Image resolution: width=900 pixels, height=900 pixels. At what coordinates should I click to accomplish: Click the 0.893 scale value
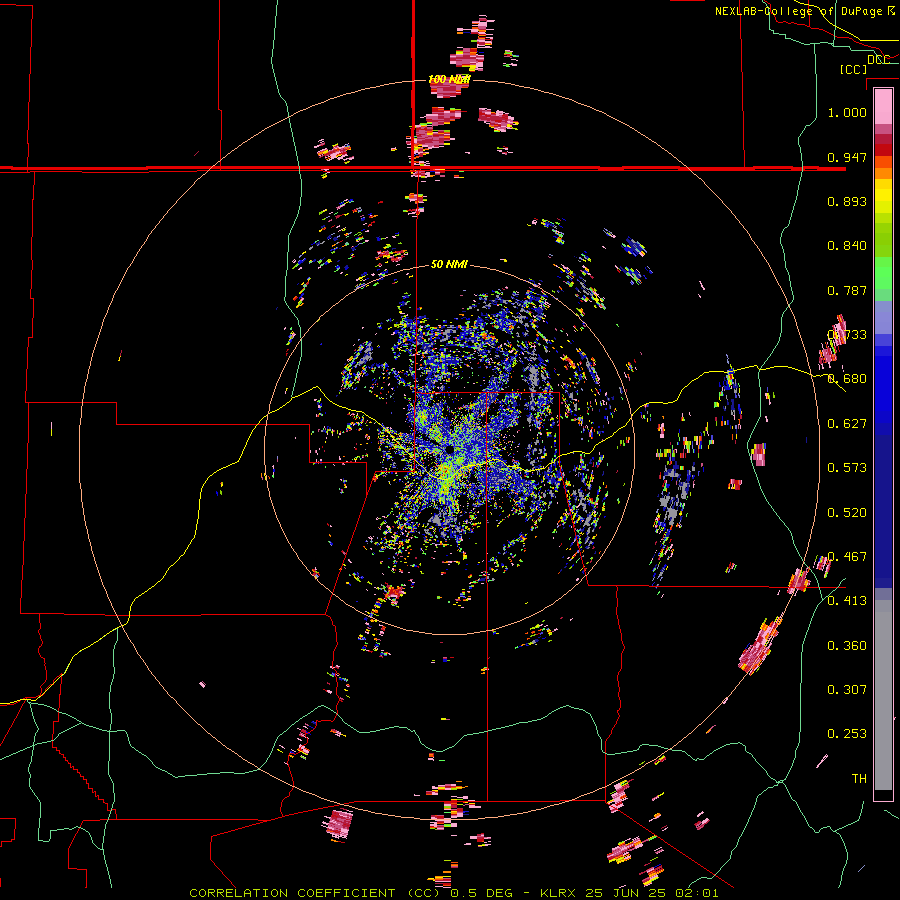847,201
